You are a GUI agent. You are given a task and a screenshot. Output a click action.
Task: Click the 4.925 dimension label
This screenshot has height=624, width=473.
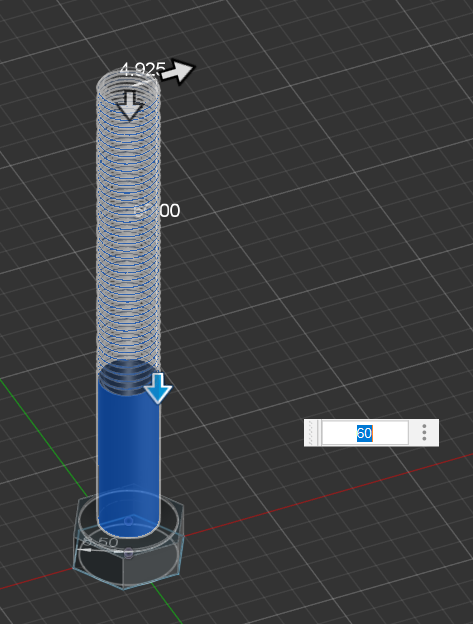tap(142, 70)
